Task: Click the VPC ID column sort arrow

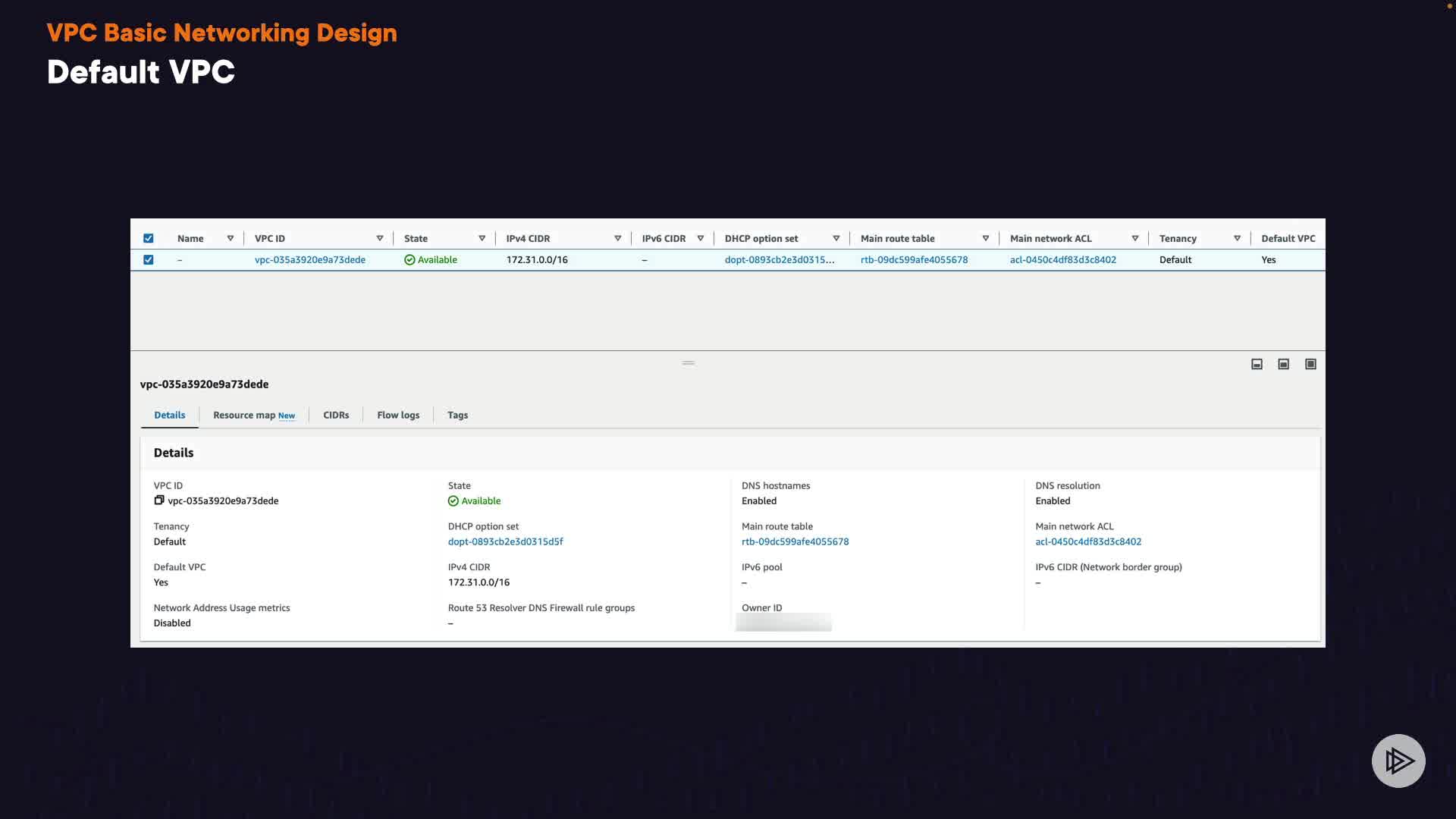Action: pyautogui.click(x=380, y=238)
